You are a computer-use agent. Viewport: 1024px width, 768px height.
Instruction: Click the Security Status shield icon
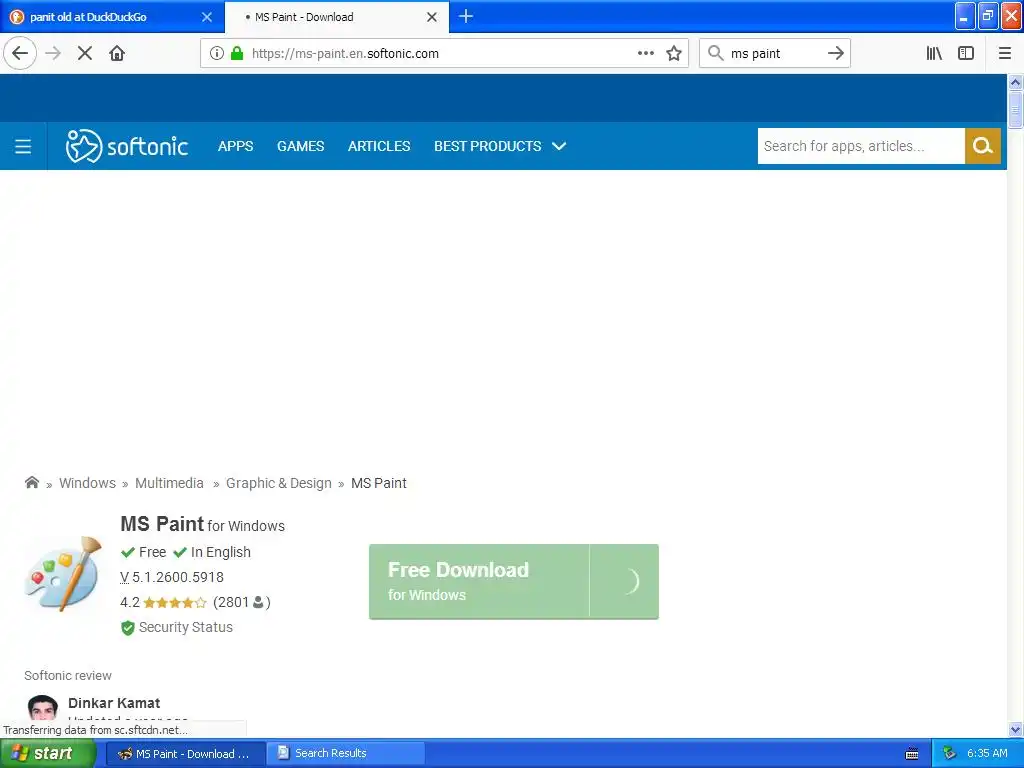pos(128,628)
